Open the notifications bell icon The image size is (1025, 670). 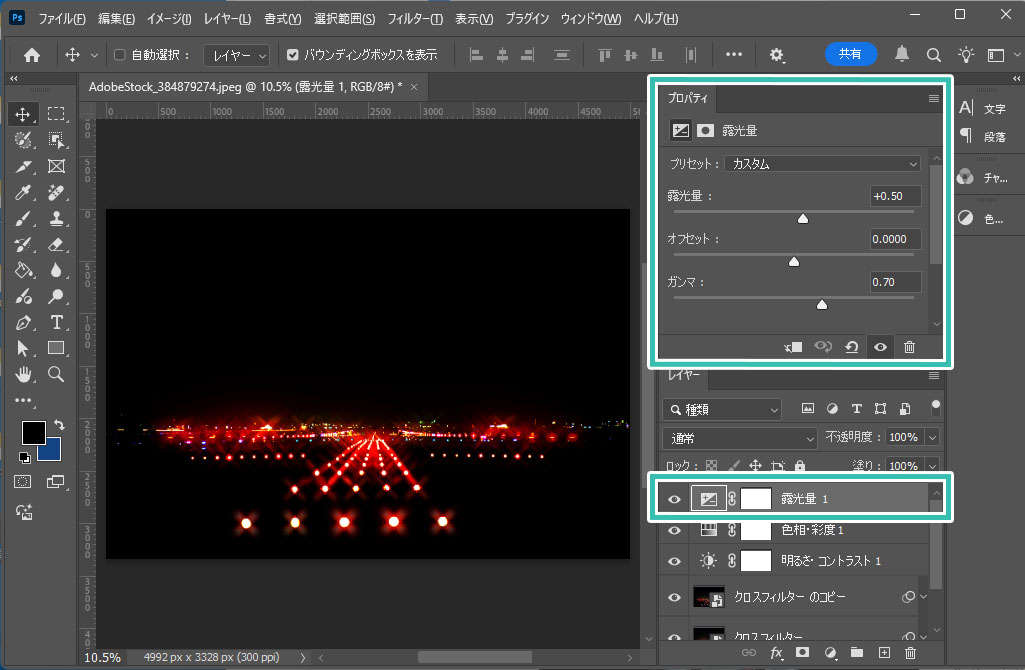(x=902, y=55)
